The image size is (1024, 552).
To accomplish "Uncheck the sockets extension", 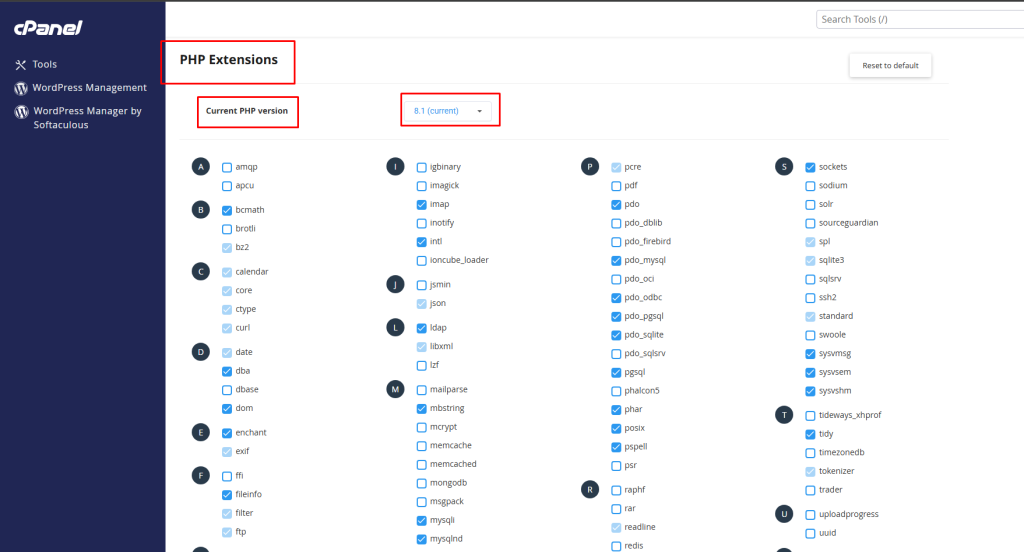I will pos(810,167).
